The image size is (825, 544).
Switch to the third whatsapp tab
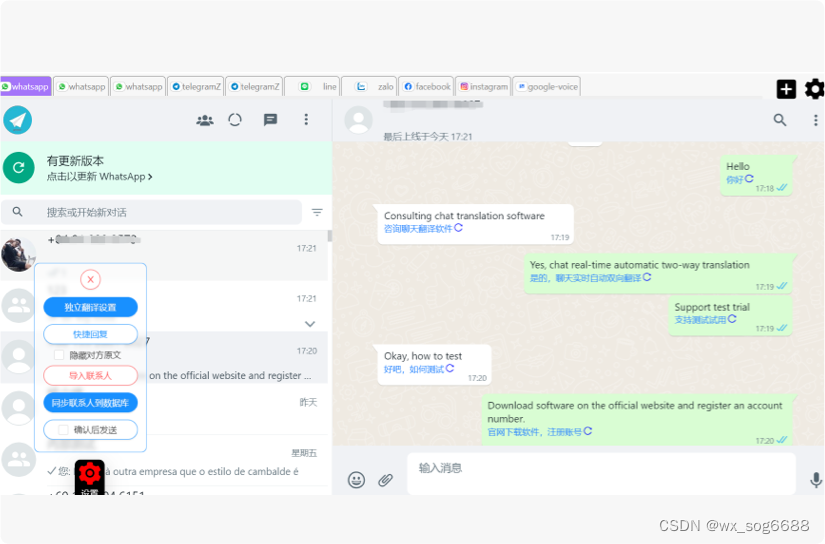(138, 87)
